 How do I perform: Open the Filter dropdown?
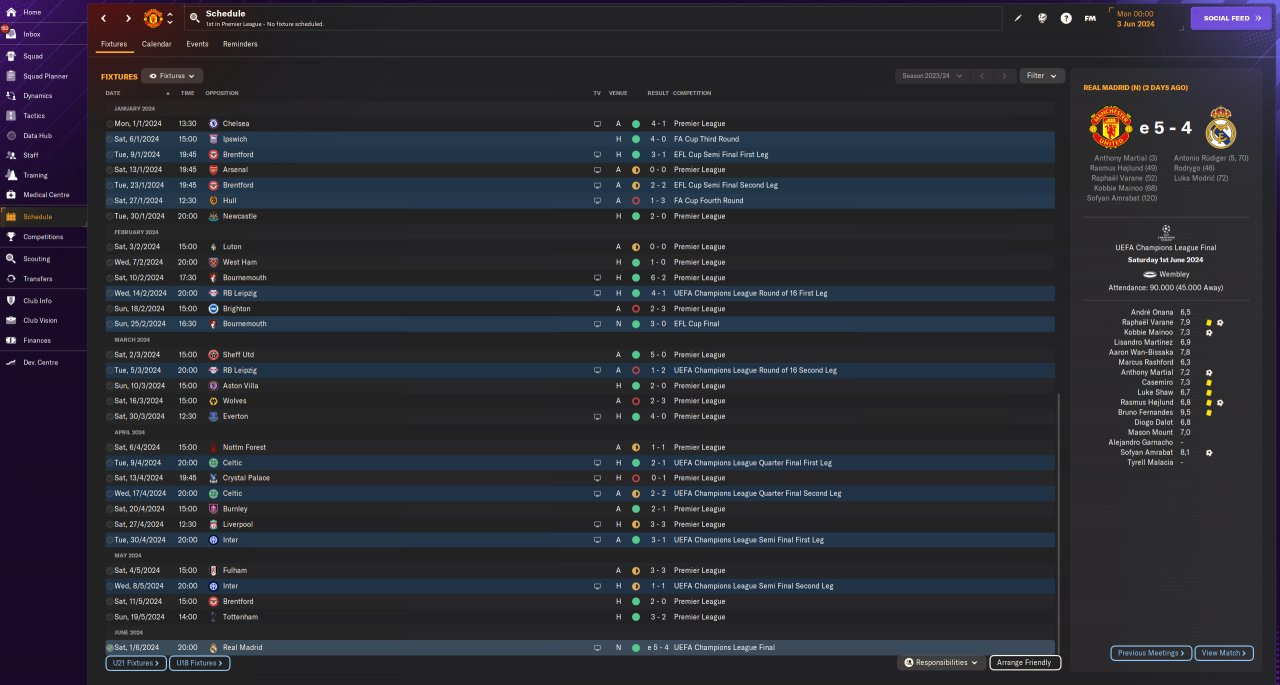coord(1042,76)
